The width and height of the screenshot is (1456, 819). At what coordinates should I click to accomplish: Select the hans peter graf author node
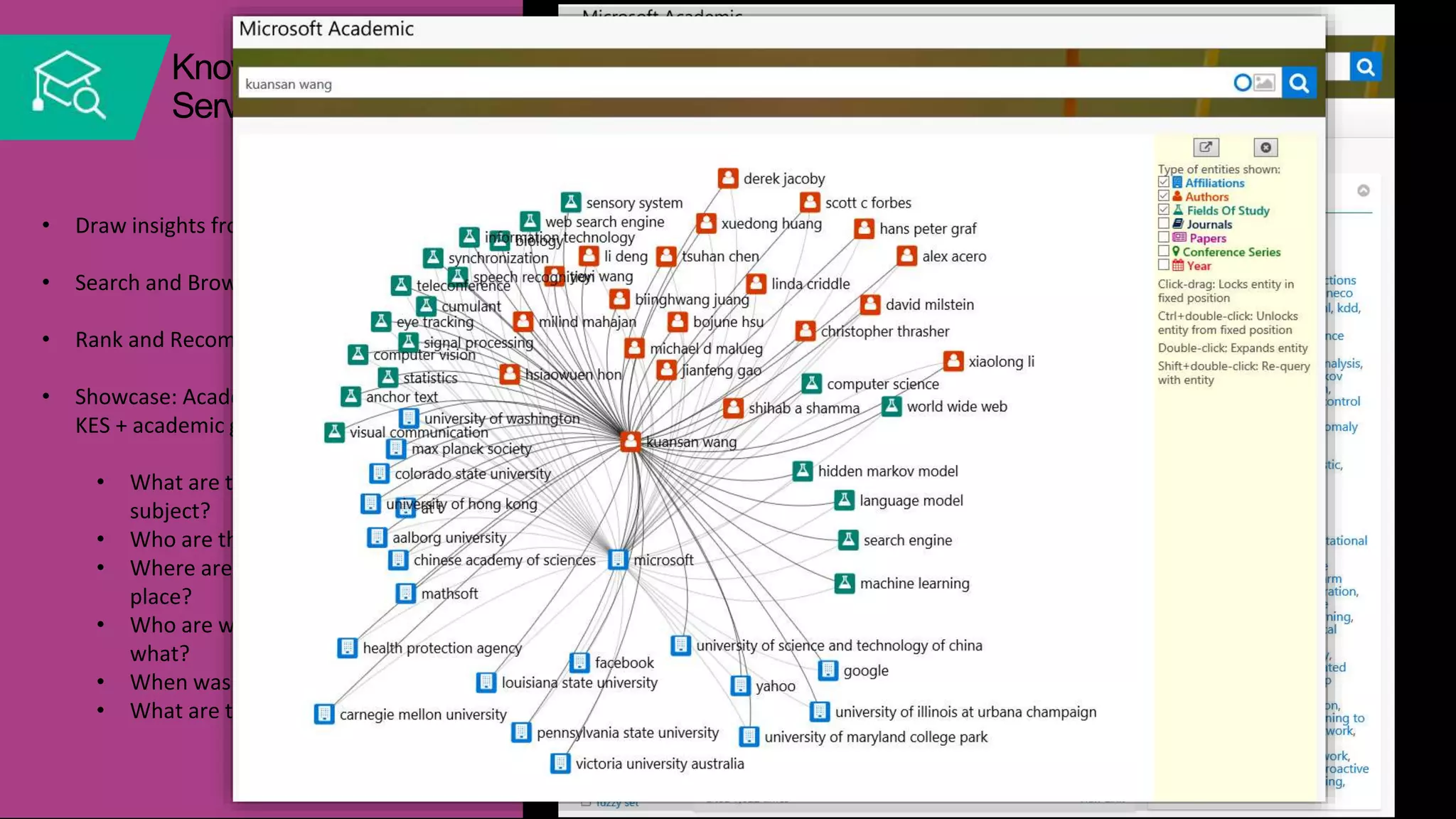864,228
